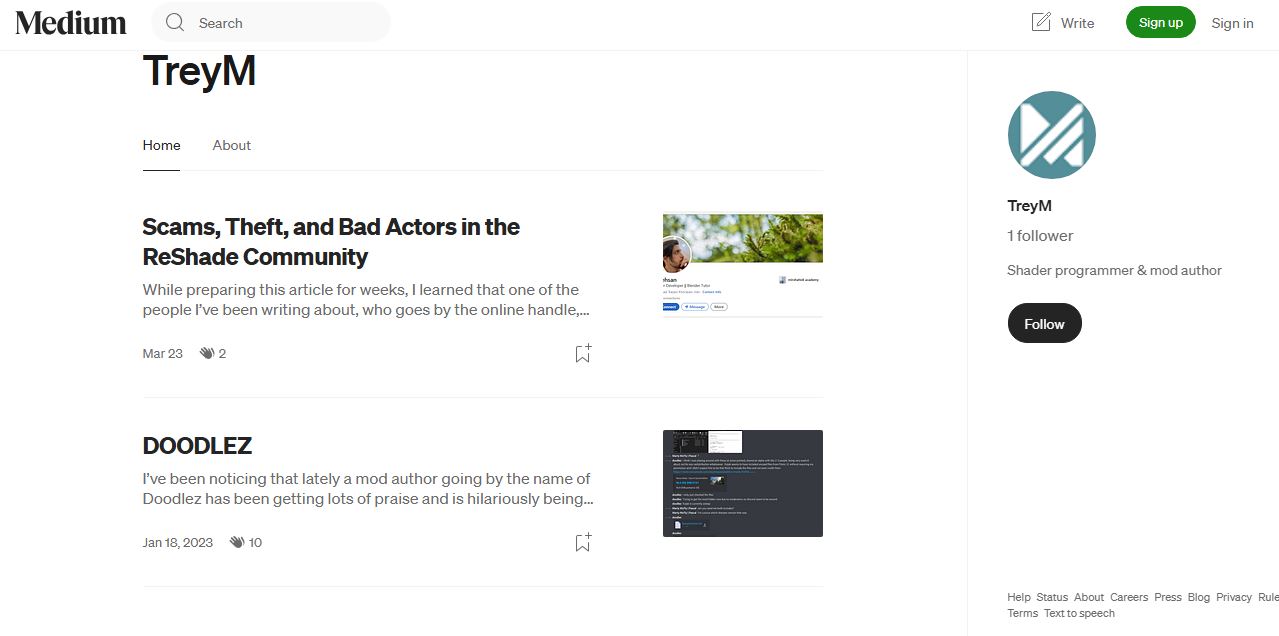Click the TreyM name in sidebar
This screenshot has height=636, width=1279.
[x=1030, y=205]
